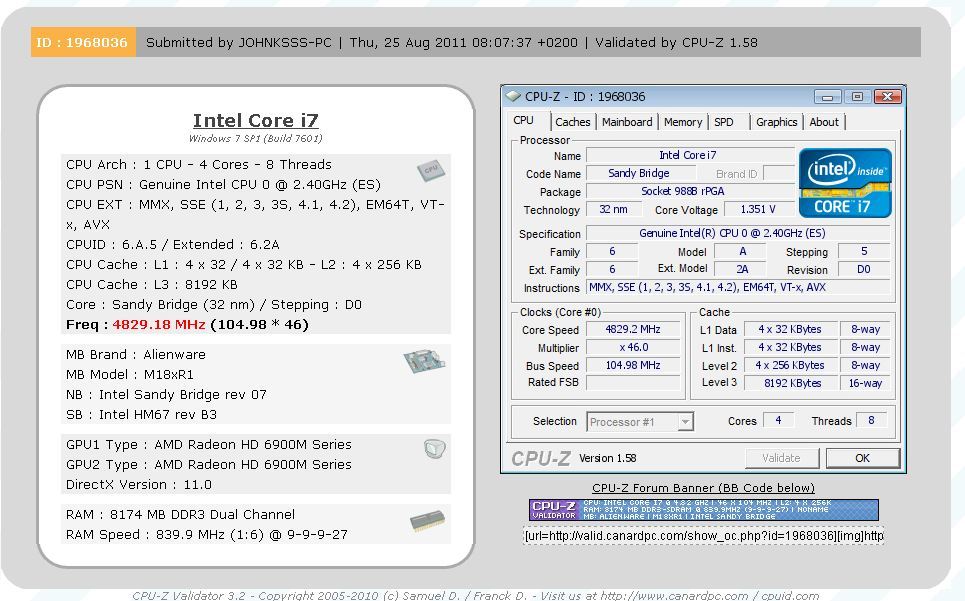This screenshot has height=601, width=965.
Task: Expand the Processor #1 selection dropdown
Action: [x=685, y=422]
